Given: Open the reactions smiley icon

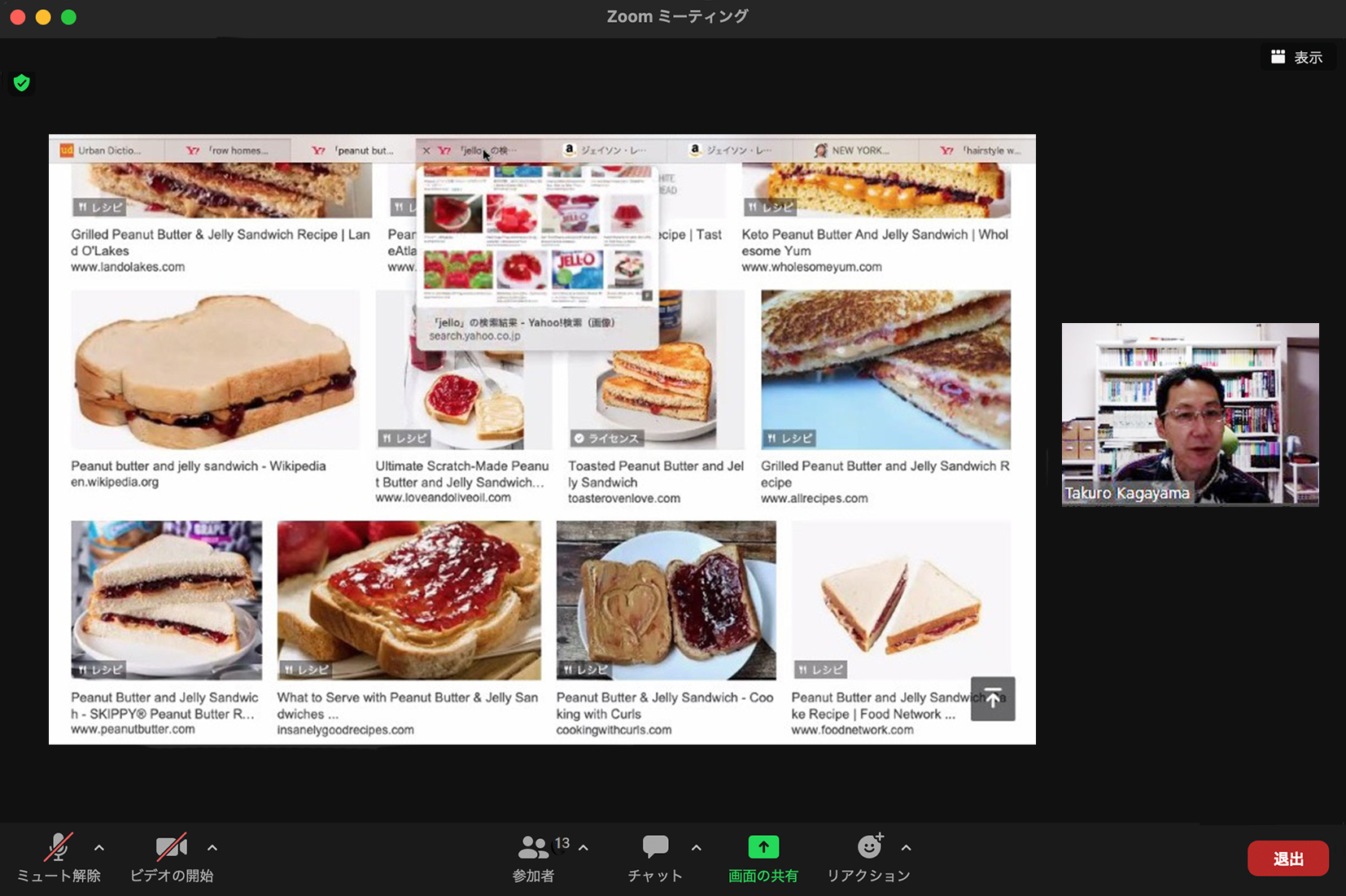Looking at the screenshot, I should (869, 847).
